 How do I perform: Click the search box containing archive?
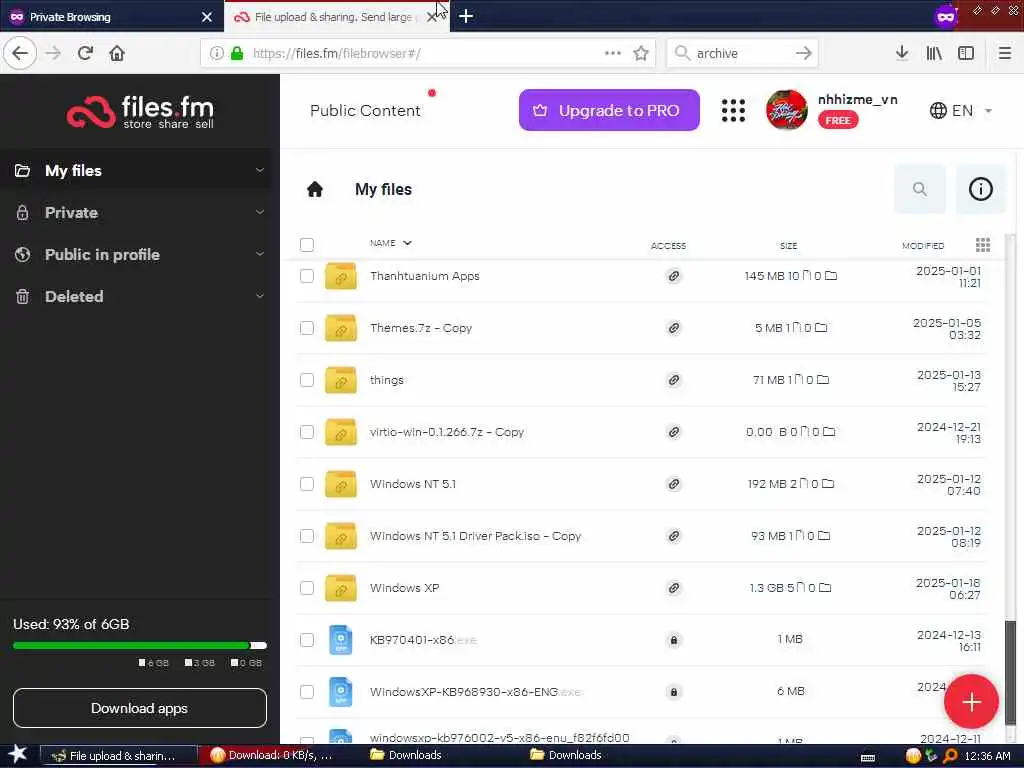pyautogui.click(x=743, y=53)
